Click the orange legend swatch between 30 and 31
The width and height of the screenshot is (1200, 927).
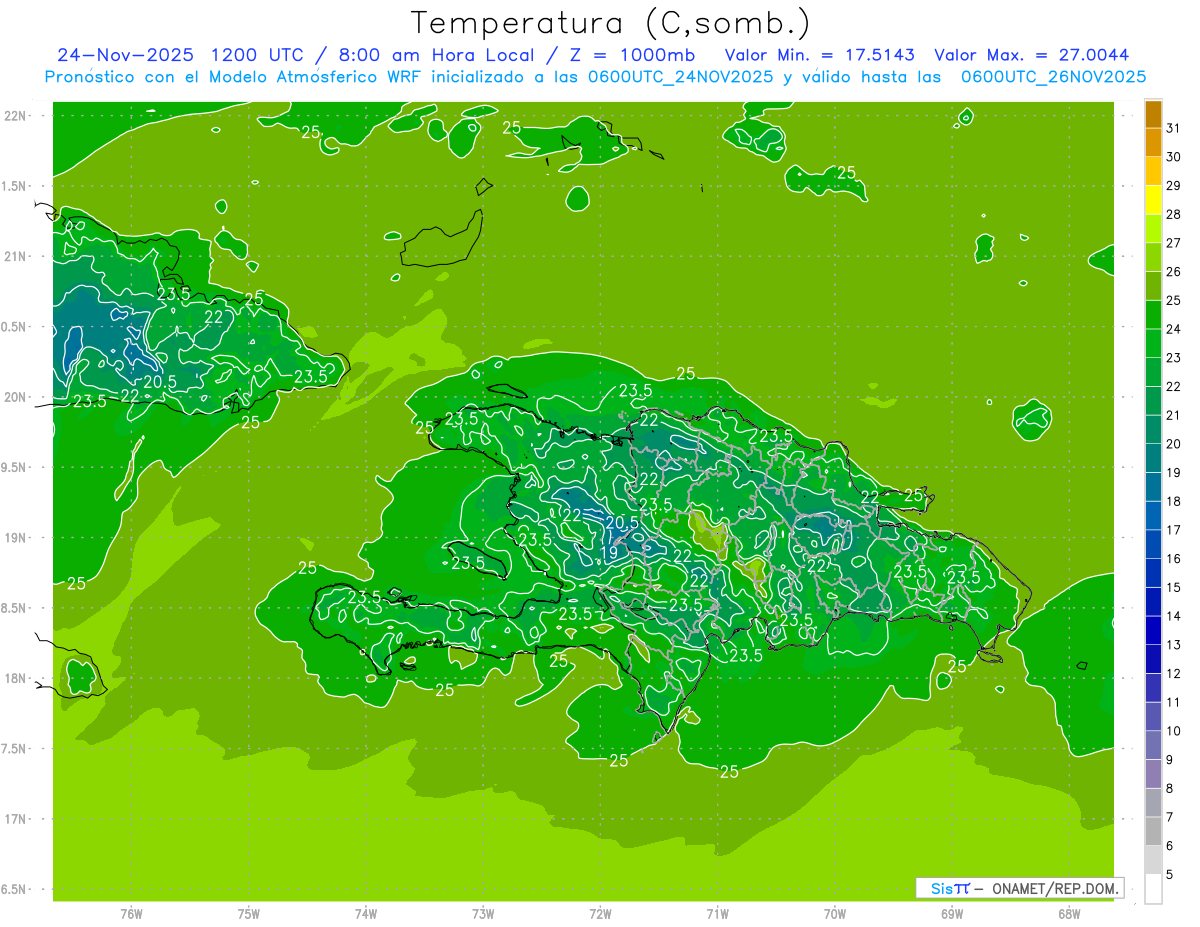click(x=1153, y=143)
